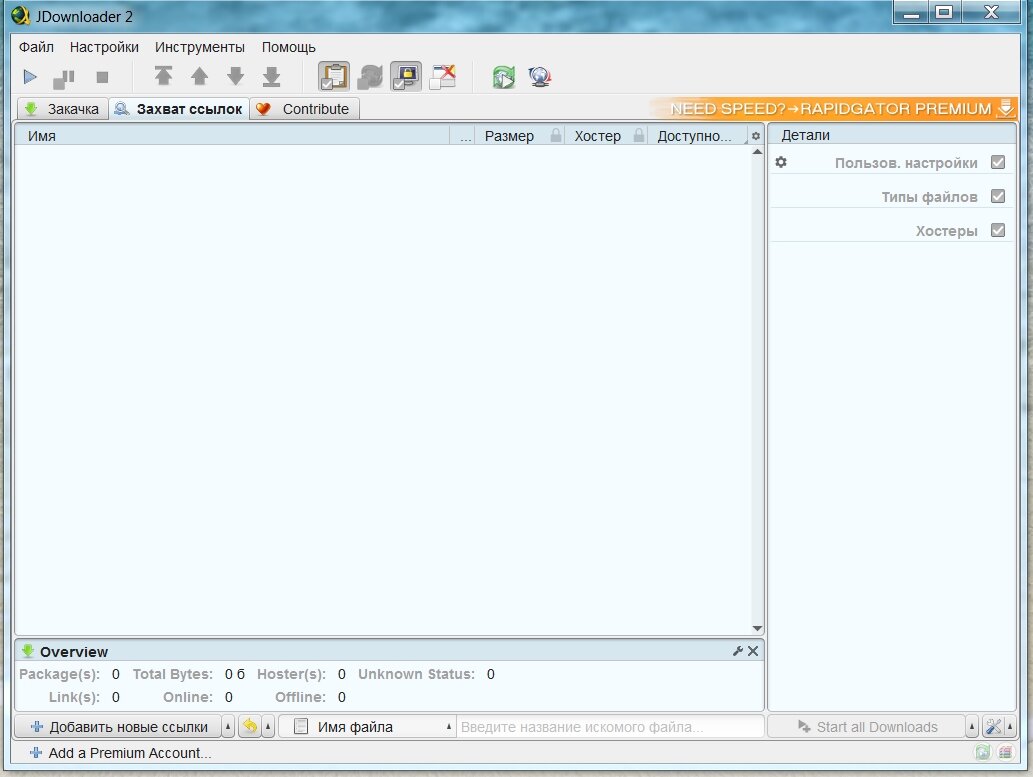Viewport: 1033px width, 777px height.
Task: Click lock icon beside Размер column
Action: (x=556, y=136)
